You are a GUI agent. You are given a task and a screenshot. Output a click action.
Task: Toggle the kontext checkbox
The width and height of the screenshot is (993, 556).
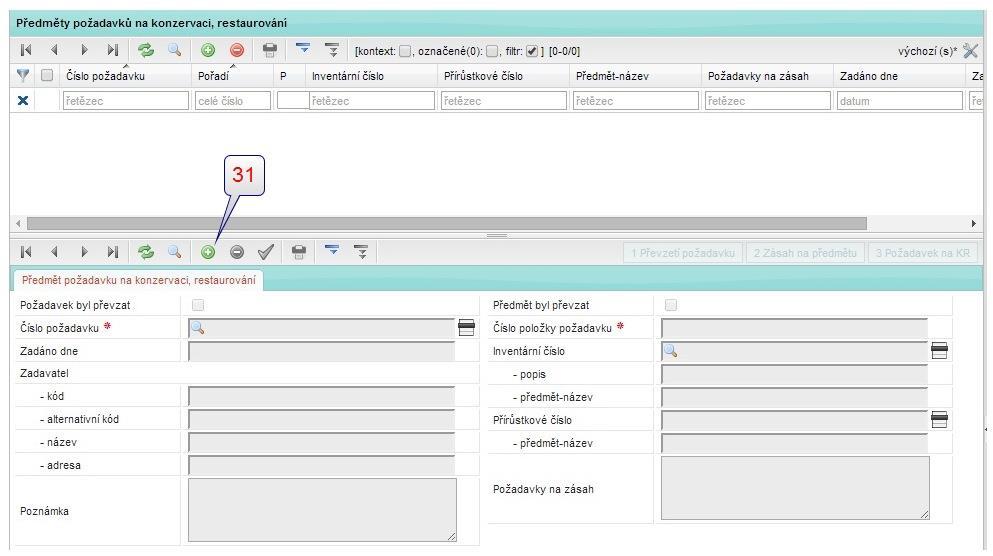tap(405, 51)
